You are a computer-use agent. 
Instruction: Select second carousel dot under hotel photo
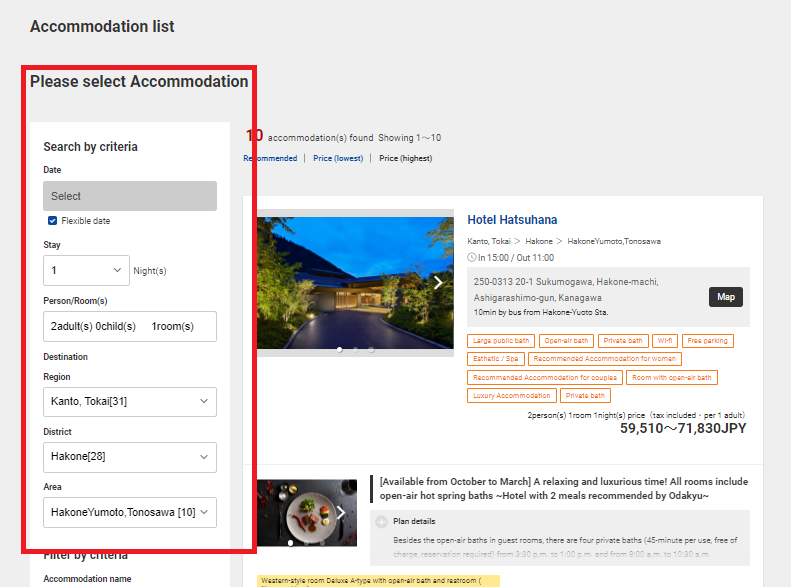(x=355, y=350)
